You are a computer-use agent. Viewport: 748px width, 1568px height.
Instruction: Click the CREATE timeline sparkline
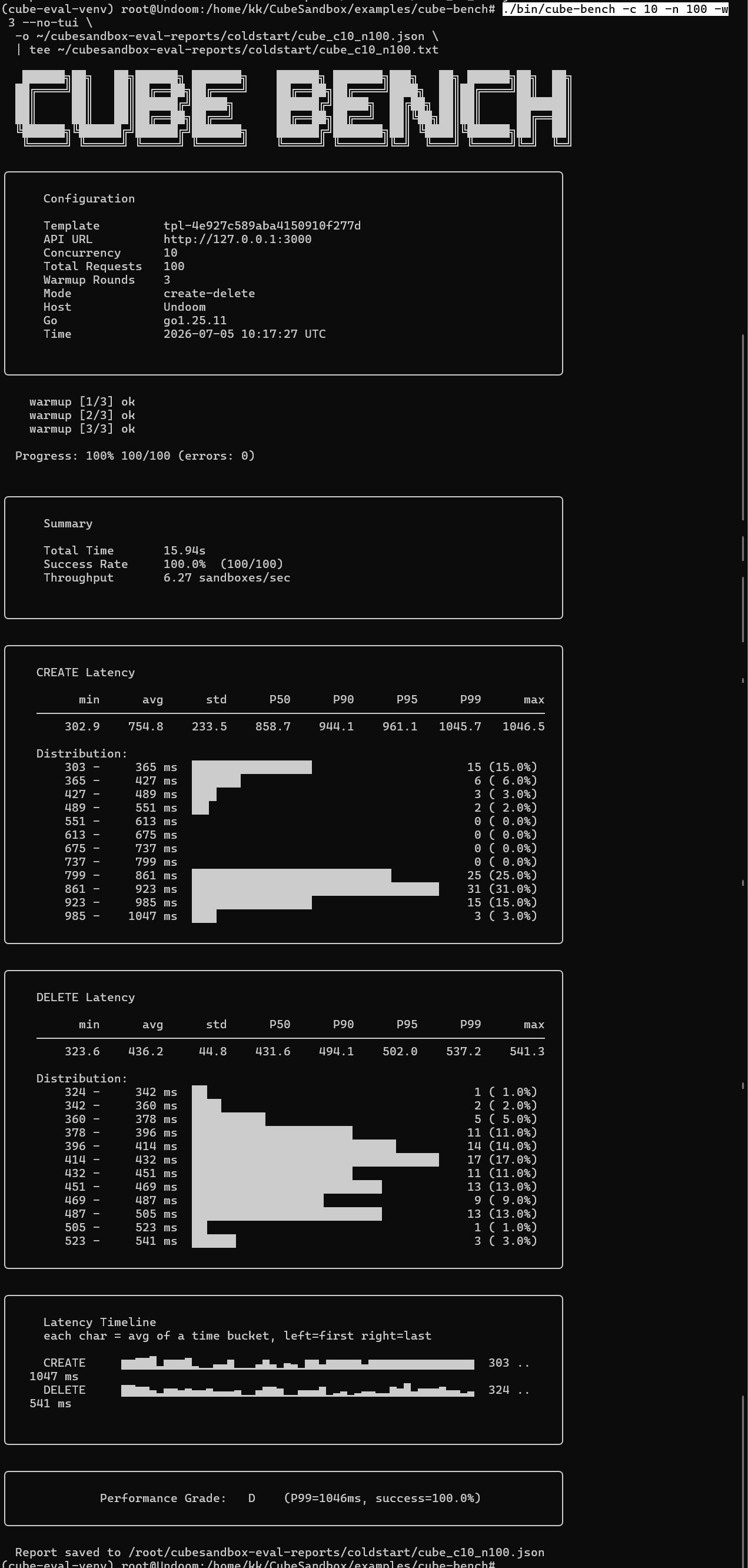pos(298,1363)
